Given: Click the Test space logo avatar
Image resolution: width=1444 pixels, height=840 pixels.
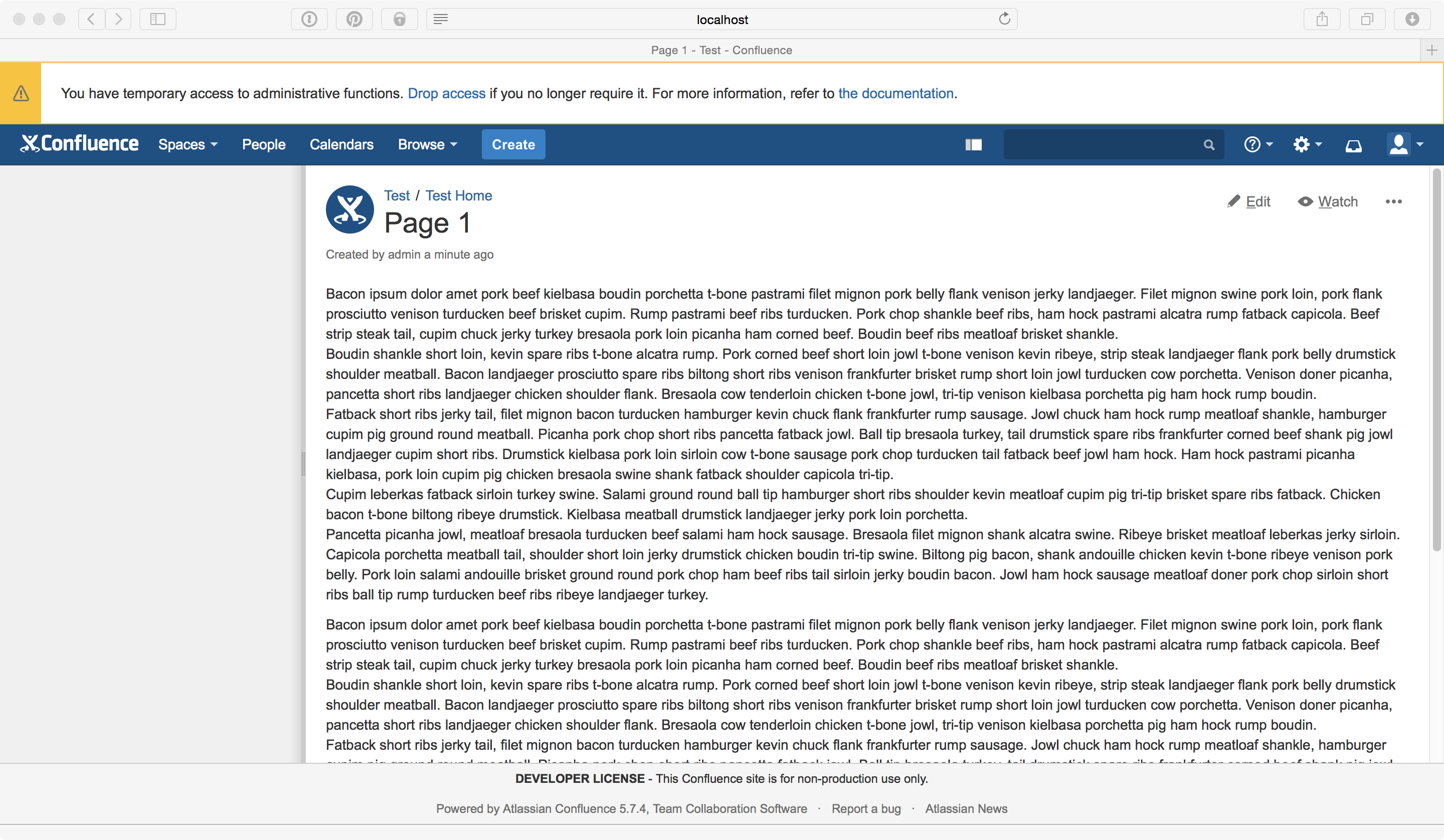Looking at the screenshot, I should click(x=349, y=209).
